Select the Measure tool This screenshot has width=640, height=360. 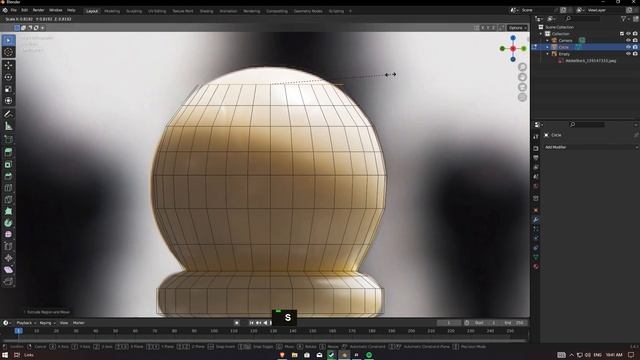tap(9, 126)
